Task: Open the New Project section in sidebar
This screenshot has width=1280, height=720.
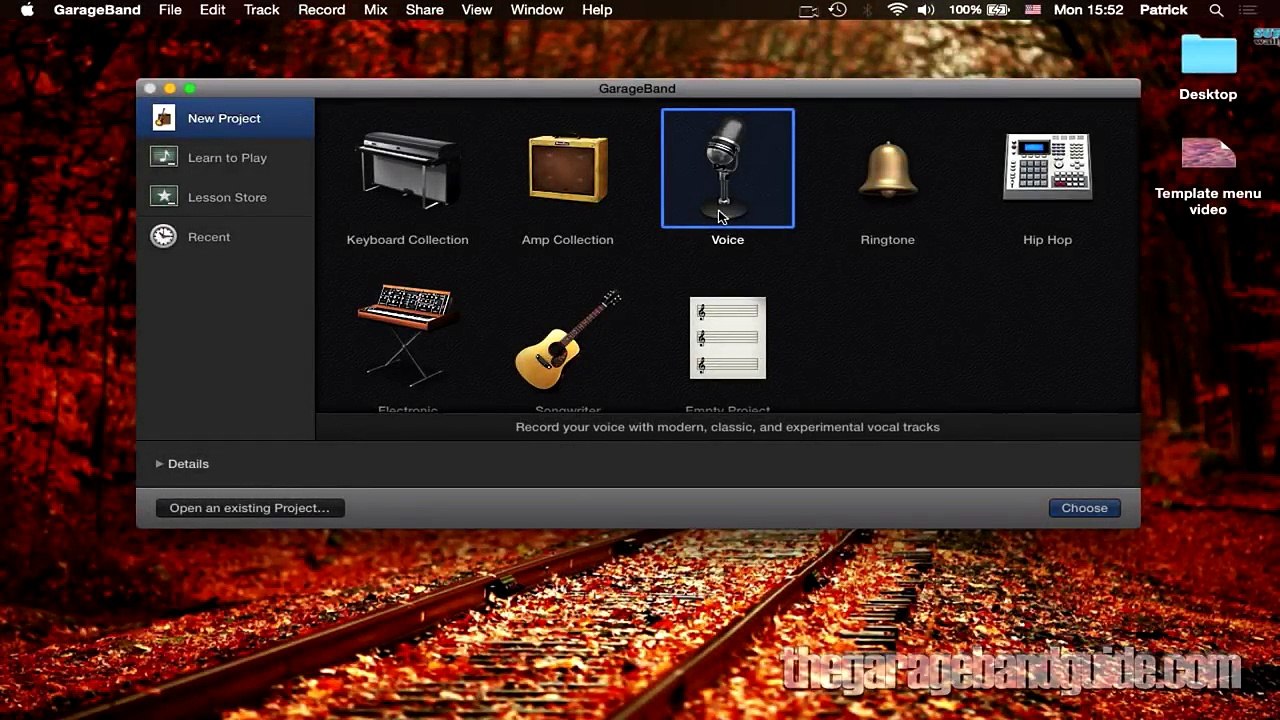Action: 225,118
